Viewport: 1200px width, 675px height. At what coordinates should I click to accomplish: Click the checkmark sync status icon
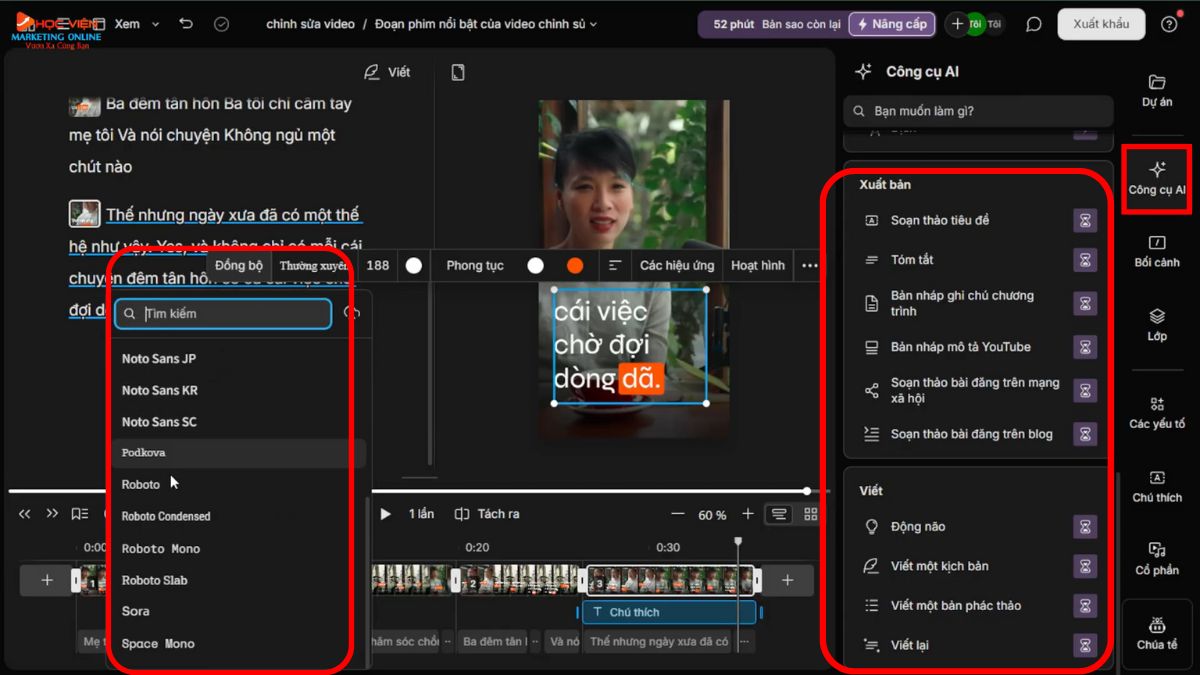coord(222,24)
